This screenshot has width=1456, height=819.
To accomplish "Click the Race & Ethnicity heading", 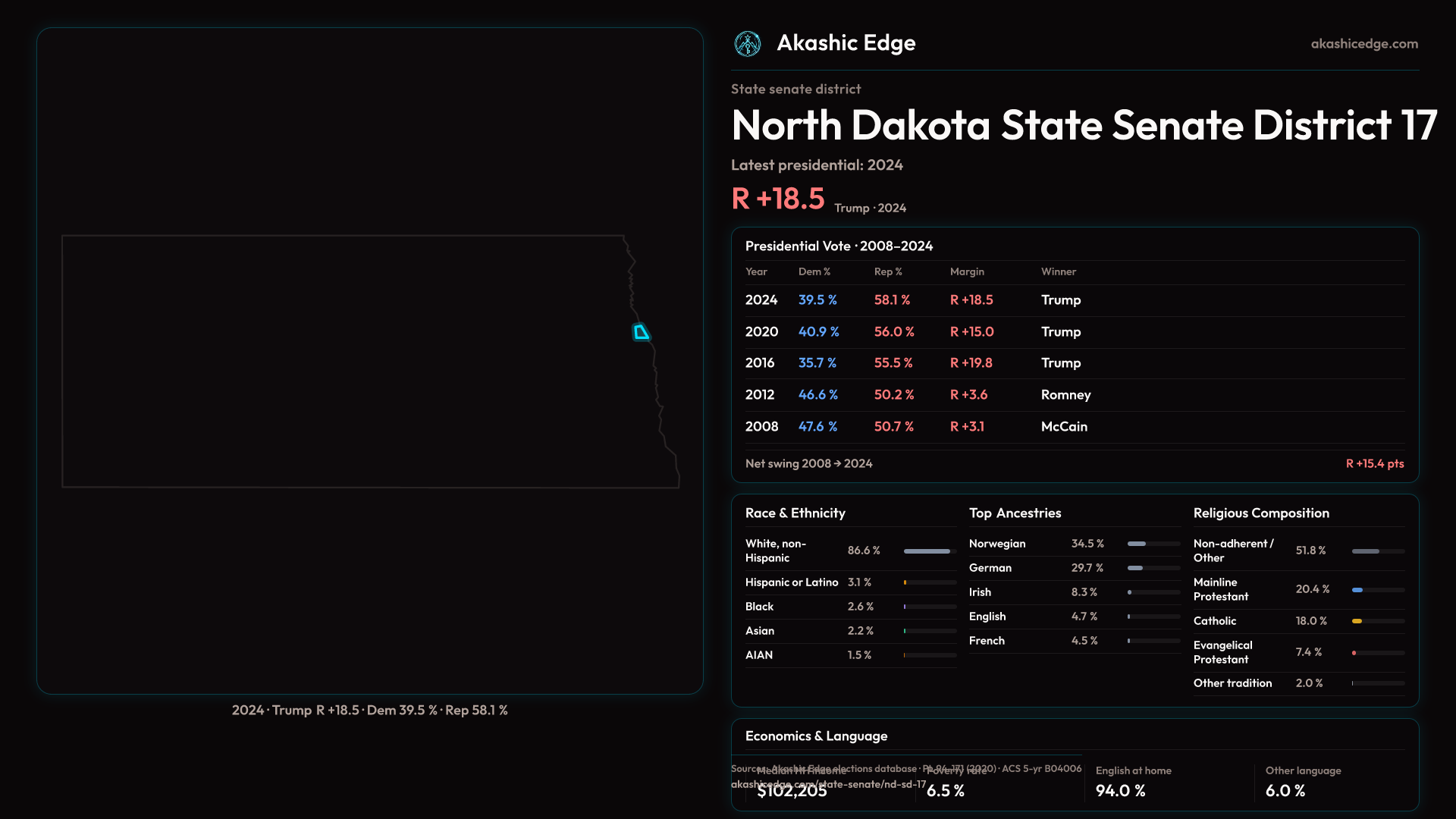I will point(795,513).
